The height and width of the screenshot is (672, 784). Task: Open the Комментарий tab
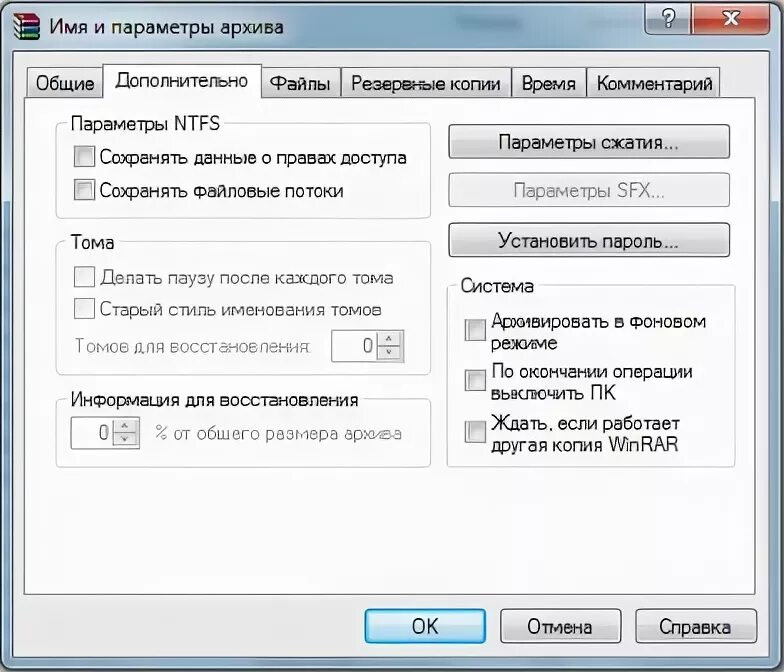coord(654,83)
